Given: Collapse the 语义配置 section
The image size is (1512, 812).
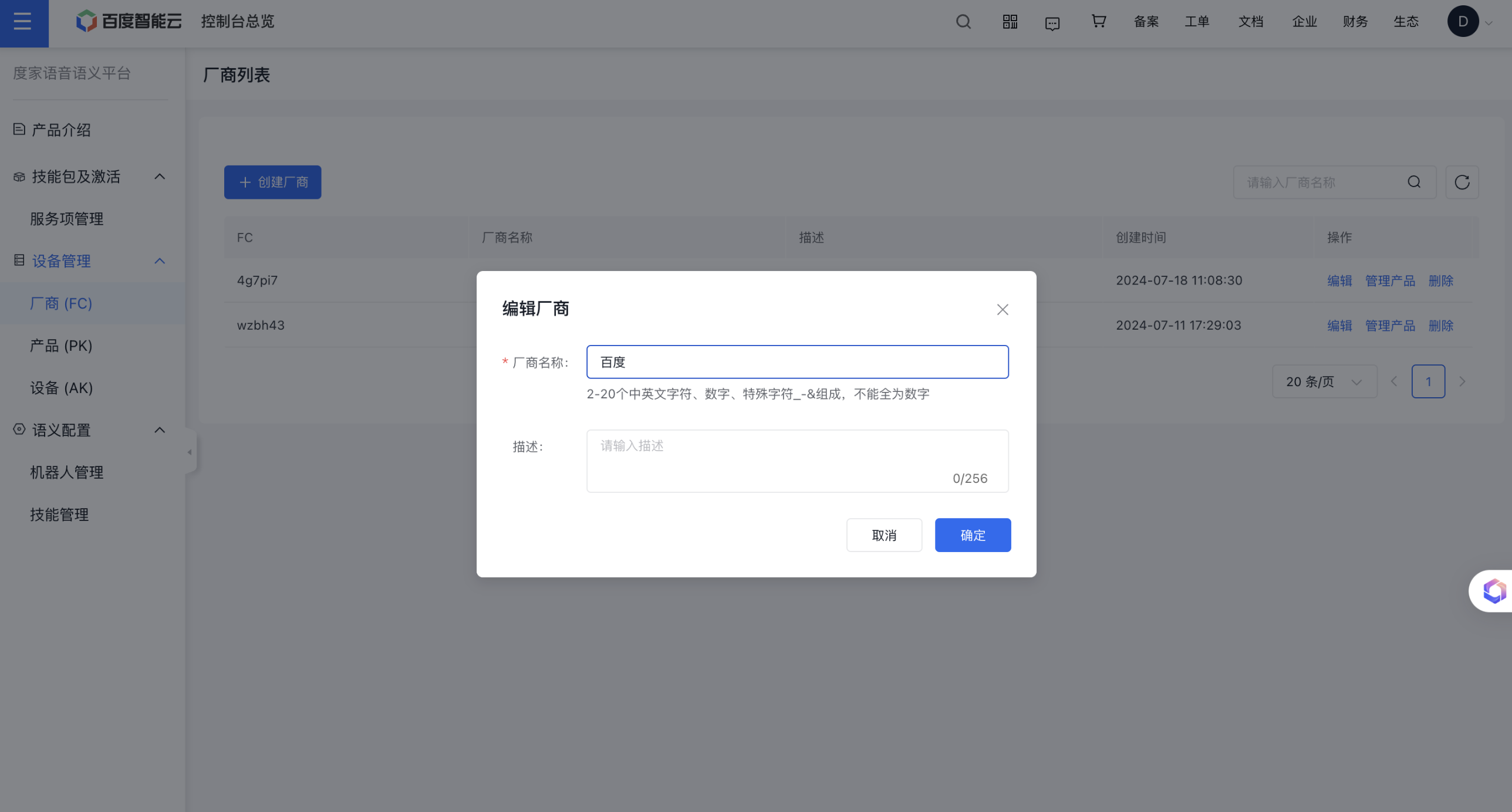Looking at the screenshot, I should click(160, 430).
